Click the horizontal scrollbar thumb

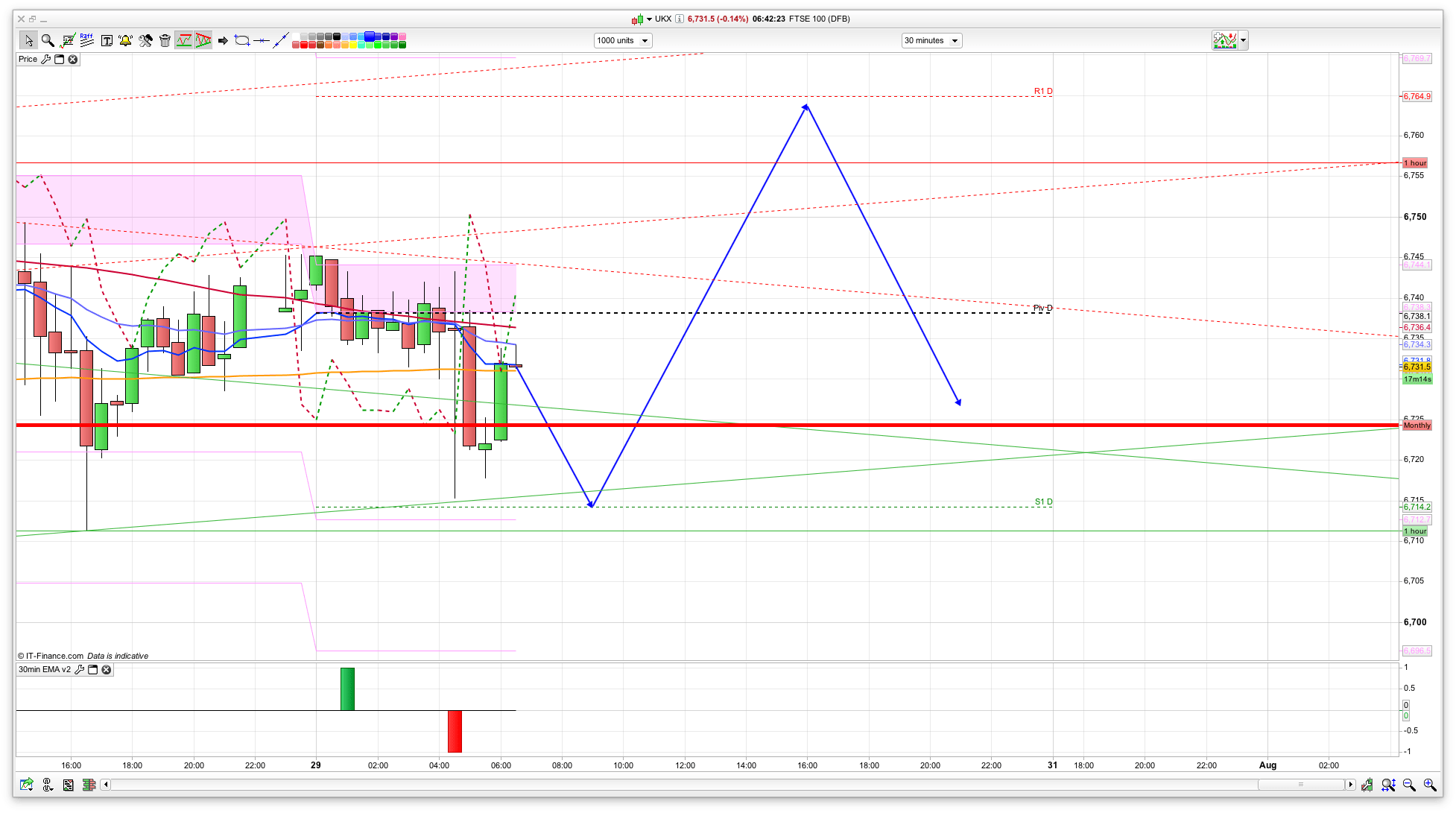(x=1301, y=784)
